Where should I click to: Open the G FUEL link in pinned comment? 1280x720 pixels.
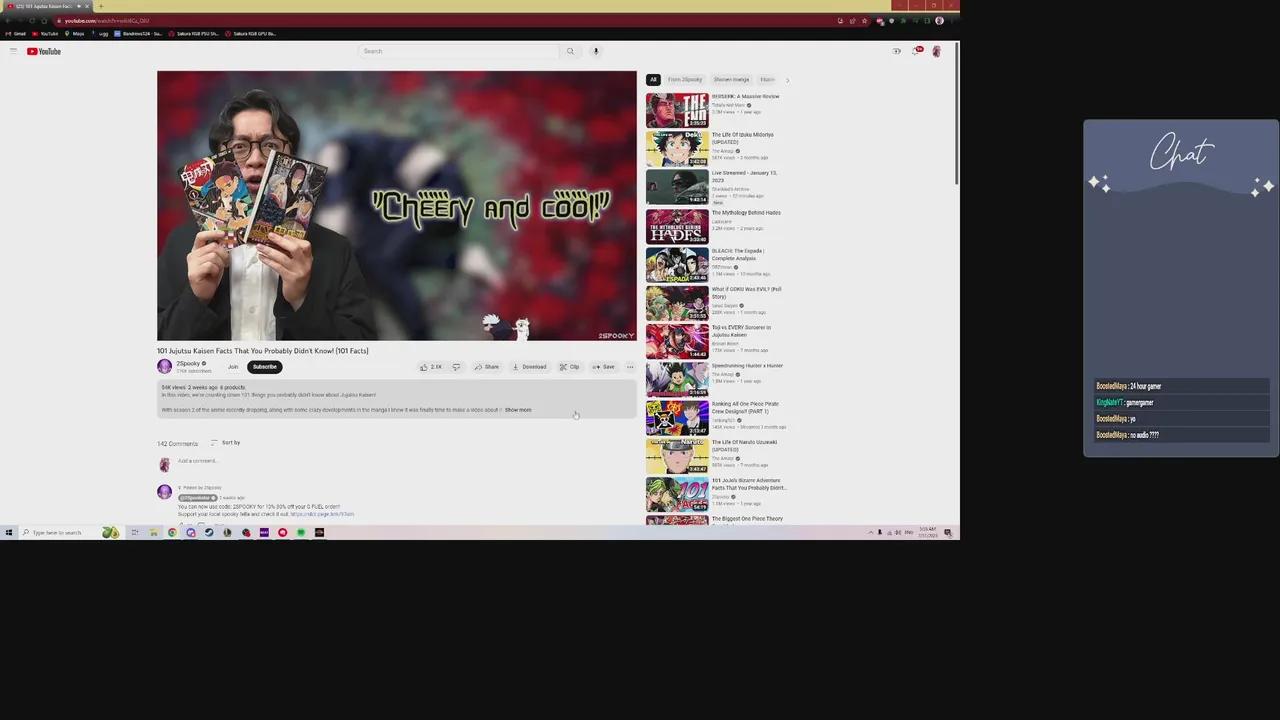click(x=322, y=514)
